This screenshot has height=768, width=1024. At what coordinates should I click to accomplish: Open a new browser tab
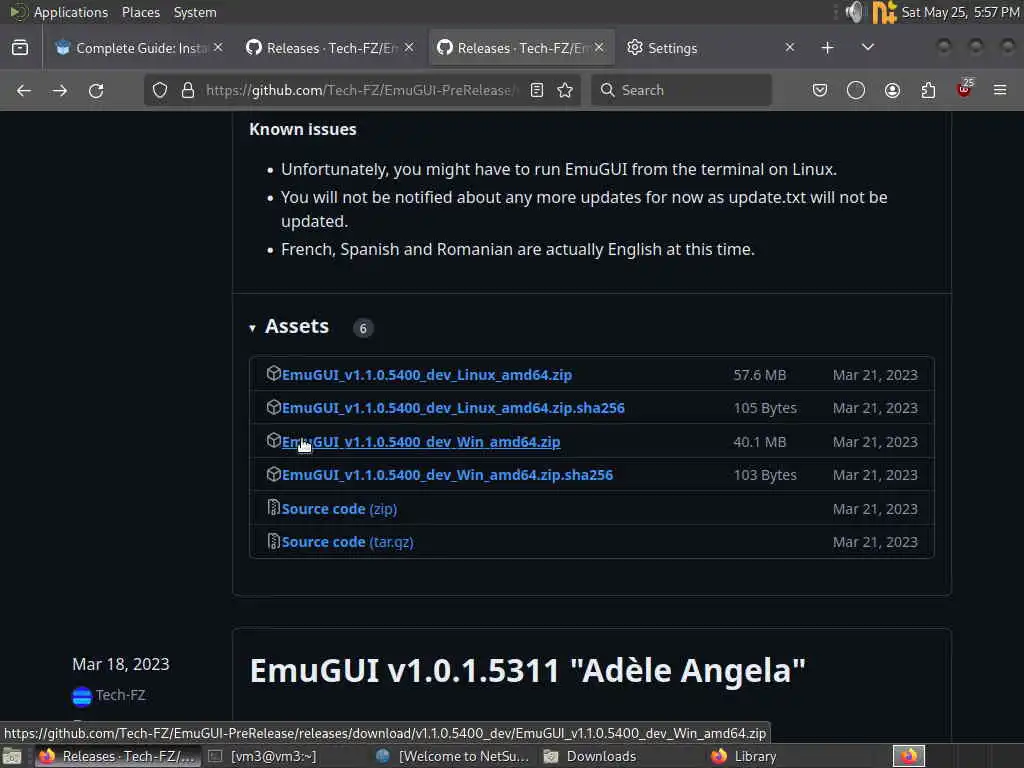[827, 48]
